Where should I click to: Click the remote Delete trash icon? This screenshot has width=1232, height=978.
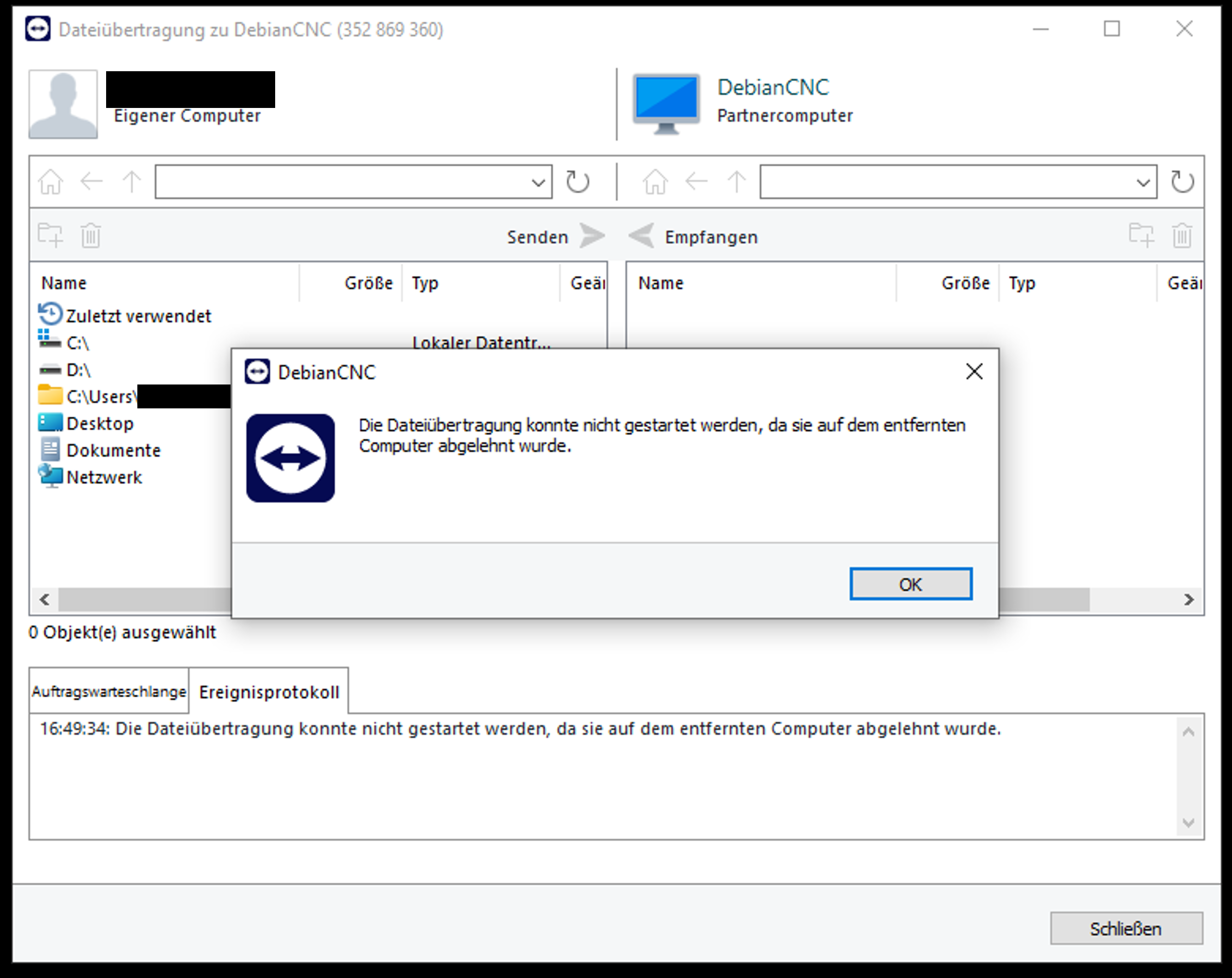(1181, 236)
